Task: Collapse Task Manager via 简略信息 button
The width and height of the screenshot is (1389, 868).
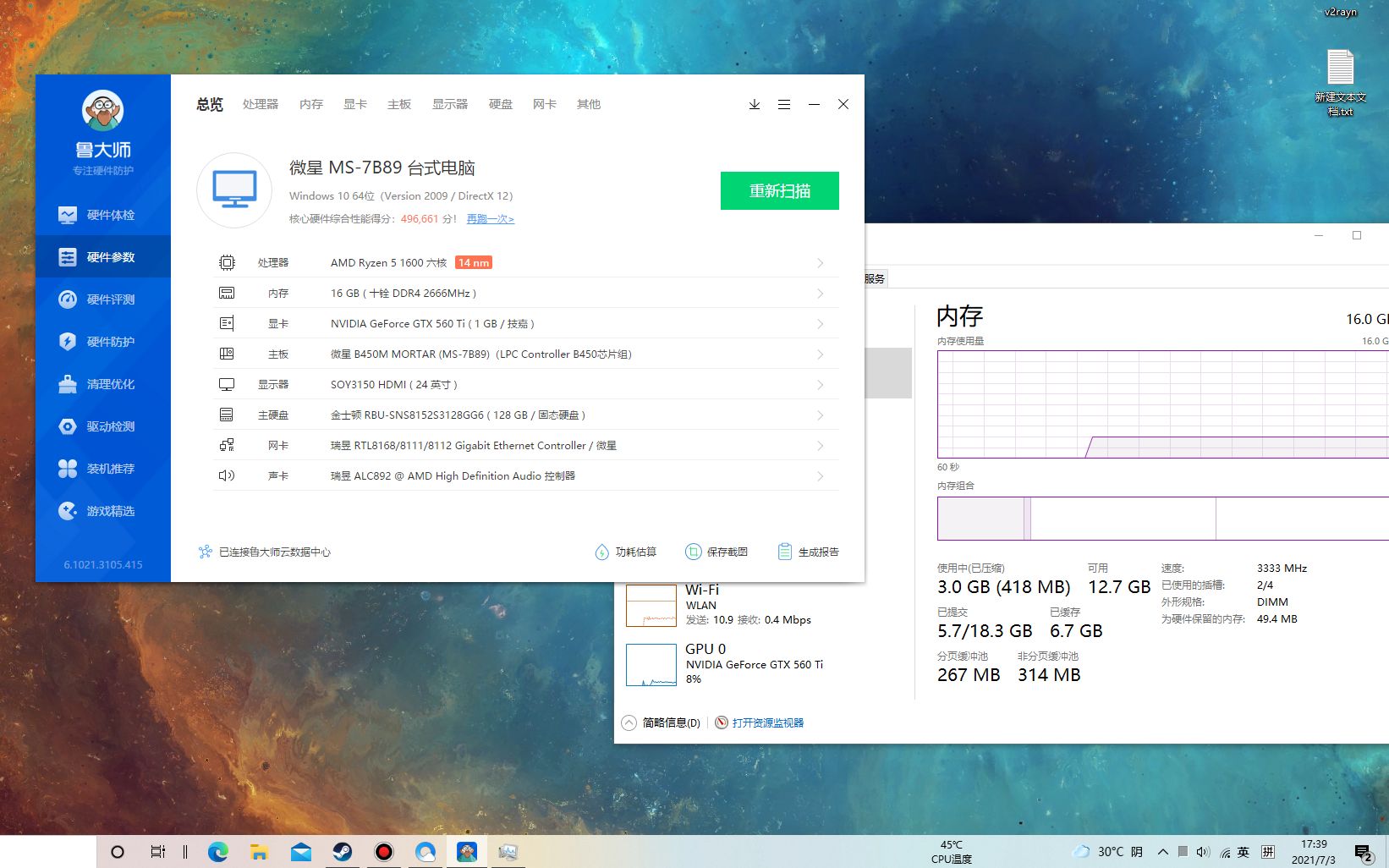Action: pos(662,722)
